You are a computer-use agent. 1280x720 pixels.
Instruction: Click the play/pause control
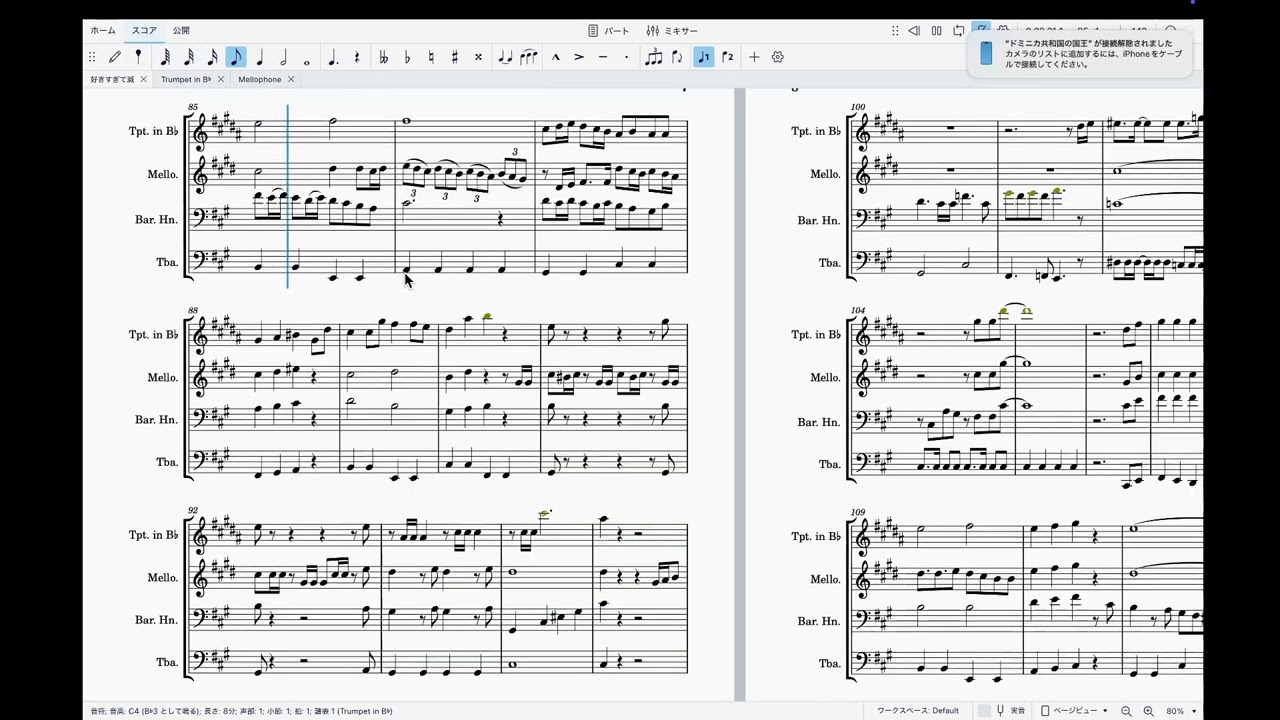pyautogui.click(x=937, y=31)
